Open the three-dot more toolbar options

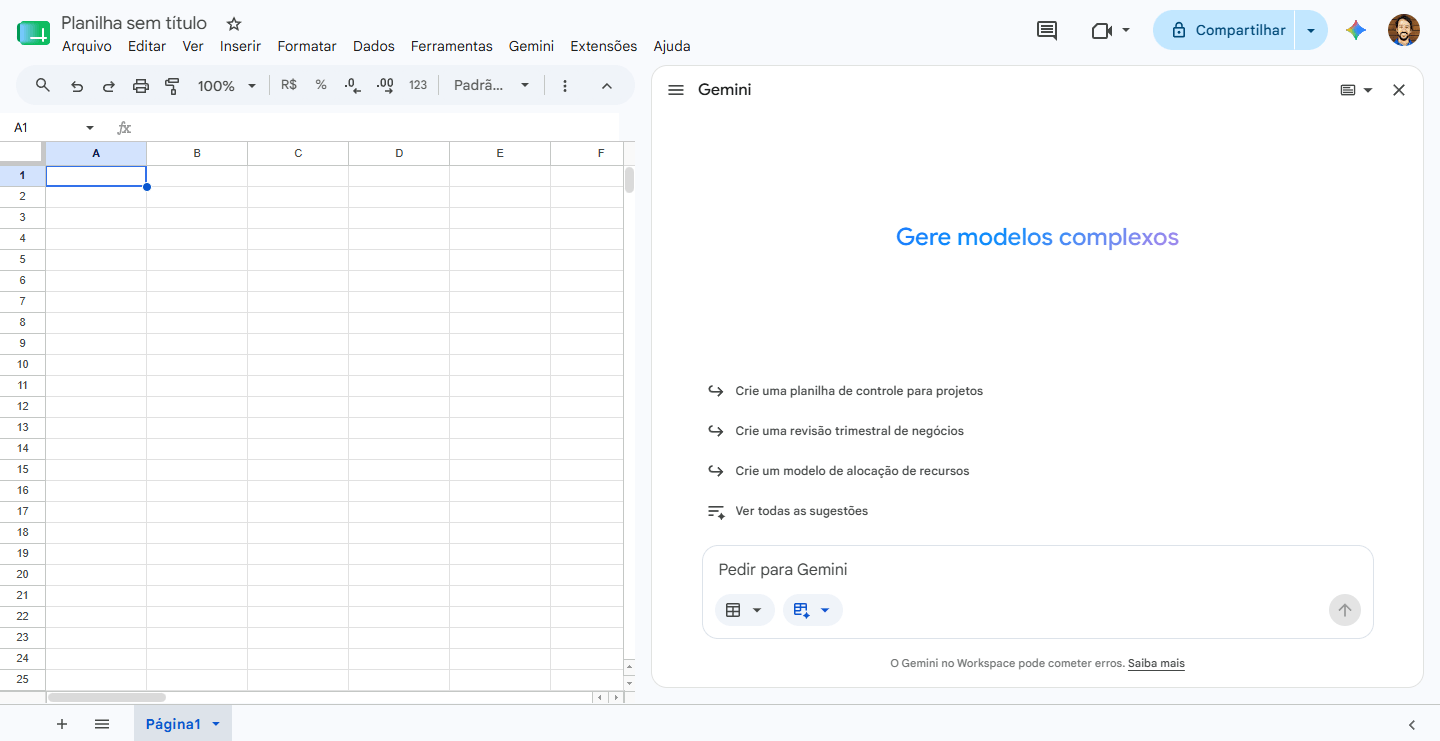click(565, 86)
